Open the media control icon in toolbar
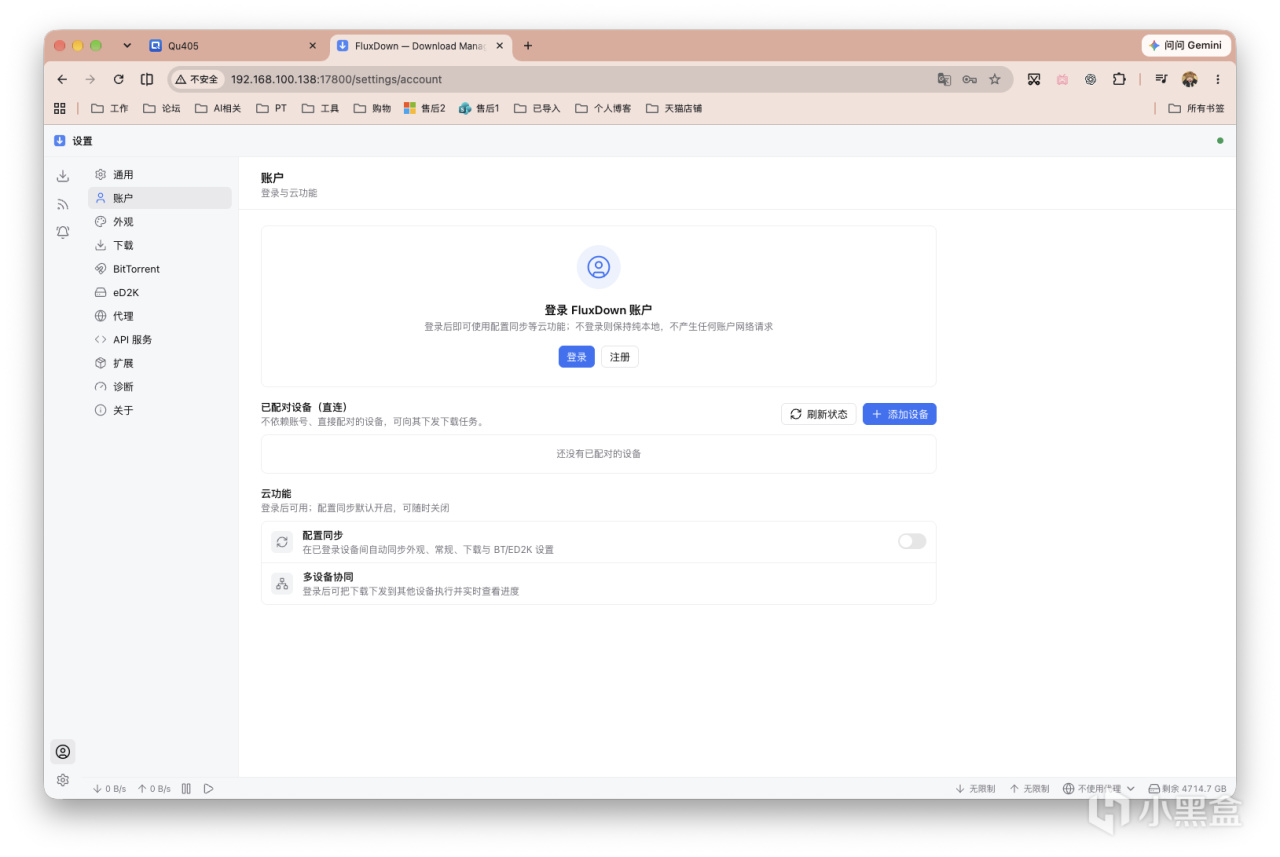 [1160, 79]
